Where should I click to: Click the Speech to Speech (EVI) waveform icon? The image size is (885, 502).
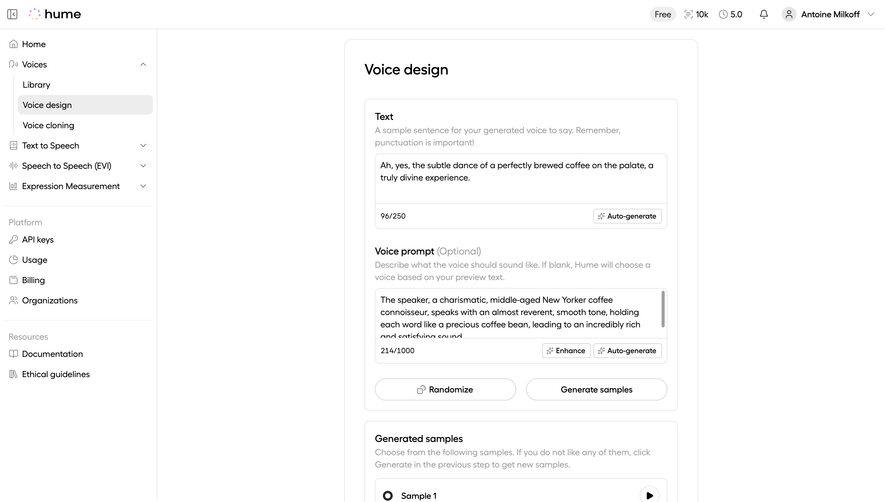[14, 166]
